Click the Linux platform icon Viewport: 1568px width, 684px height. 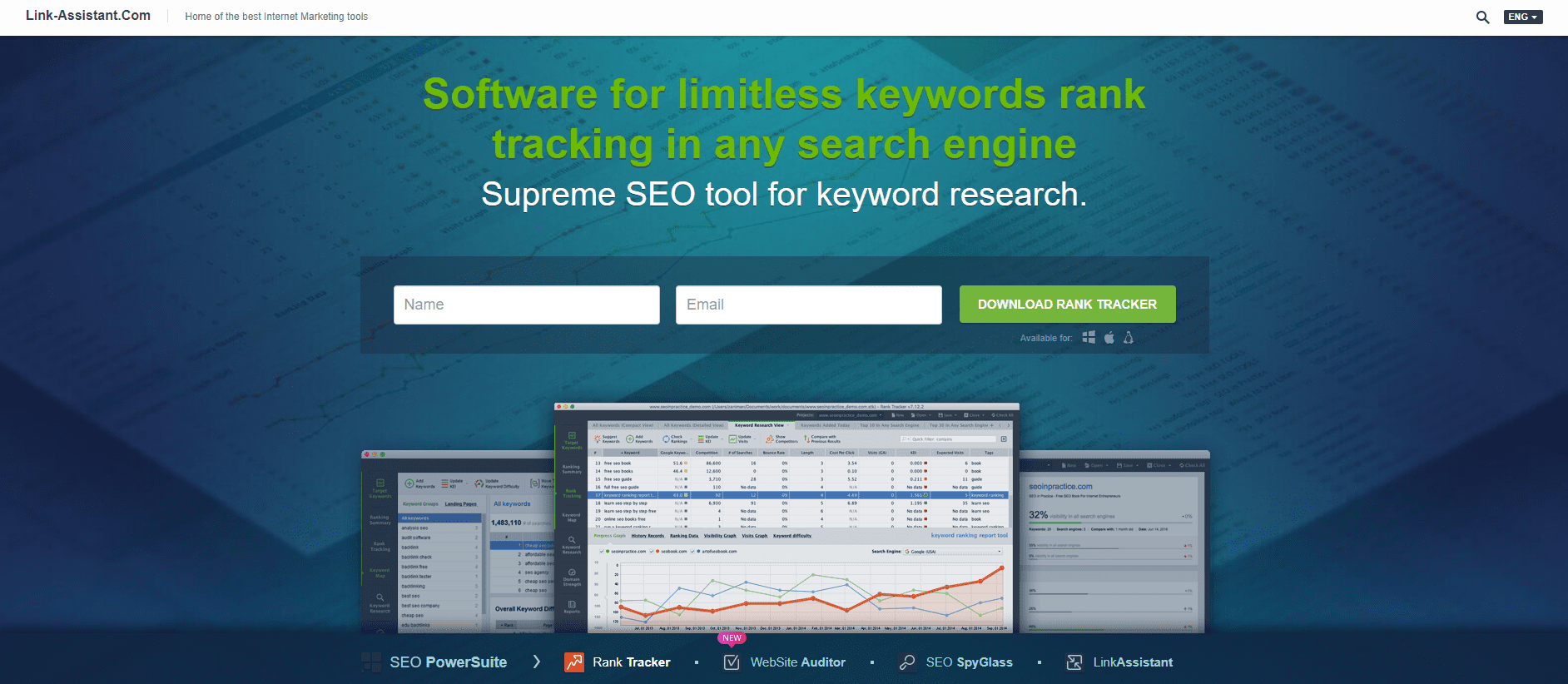1129,337
